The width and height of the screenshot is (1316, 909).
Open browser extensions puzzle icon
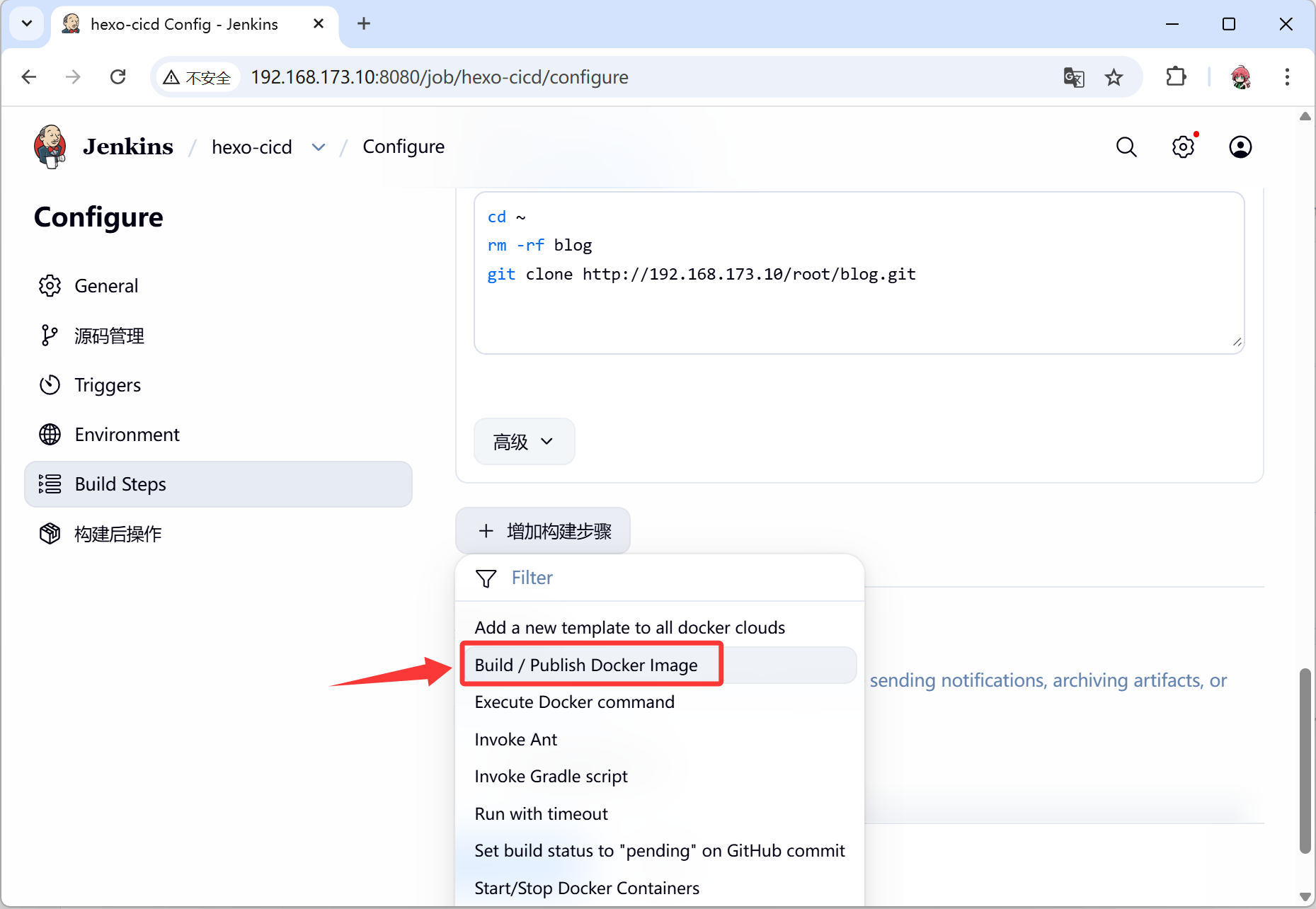[1175, 76]
